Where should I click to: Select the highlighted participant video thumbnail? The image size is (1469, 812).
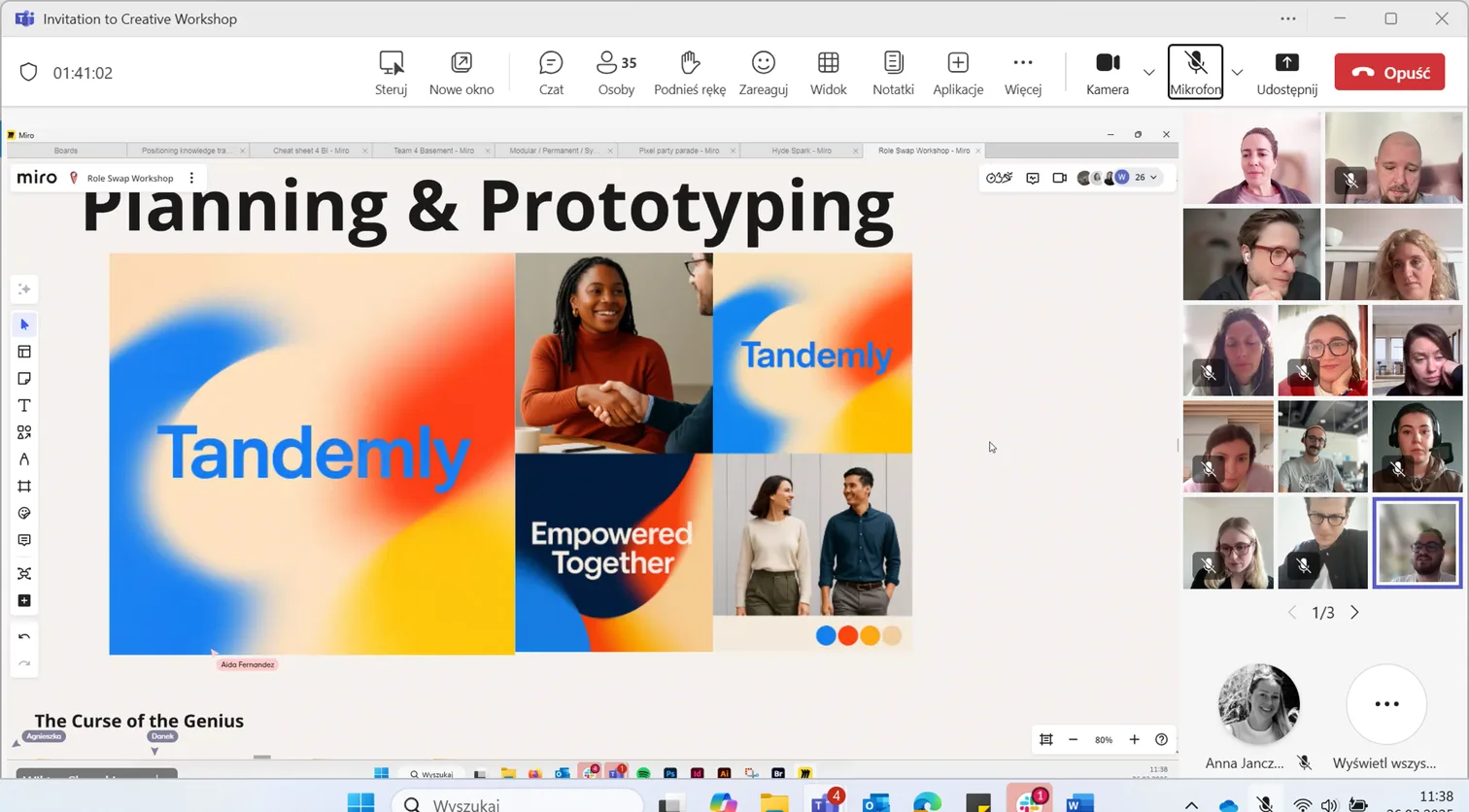(x=1417, y=543)
